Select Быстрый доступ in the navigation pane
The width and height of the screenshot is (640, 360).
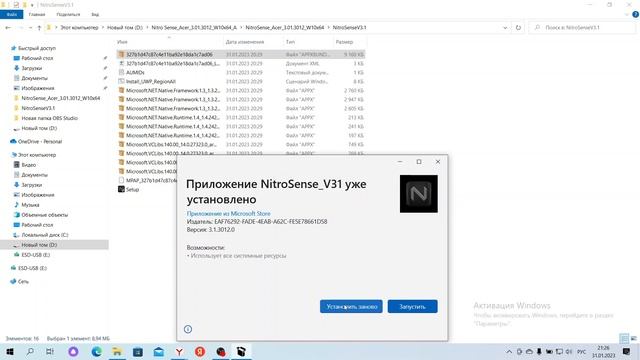click(37, 48)
